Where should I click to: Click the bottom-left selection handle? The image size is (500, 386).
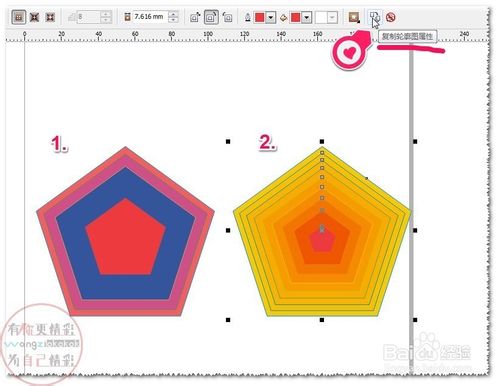(228, 320)
